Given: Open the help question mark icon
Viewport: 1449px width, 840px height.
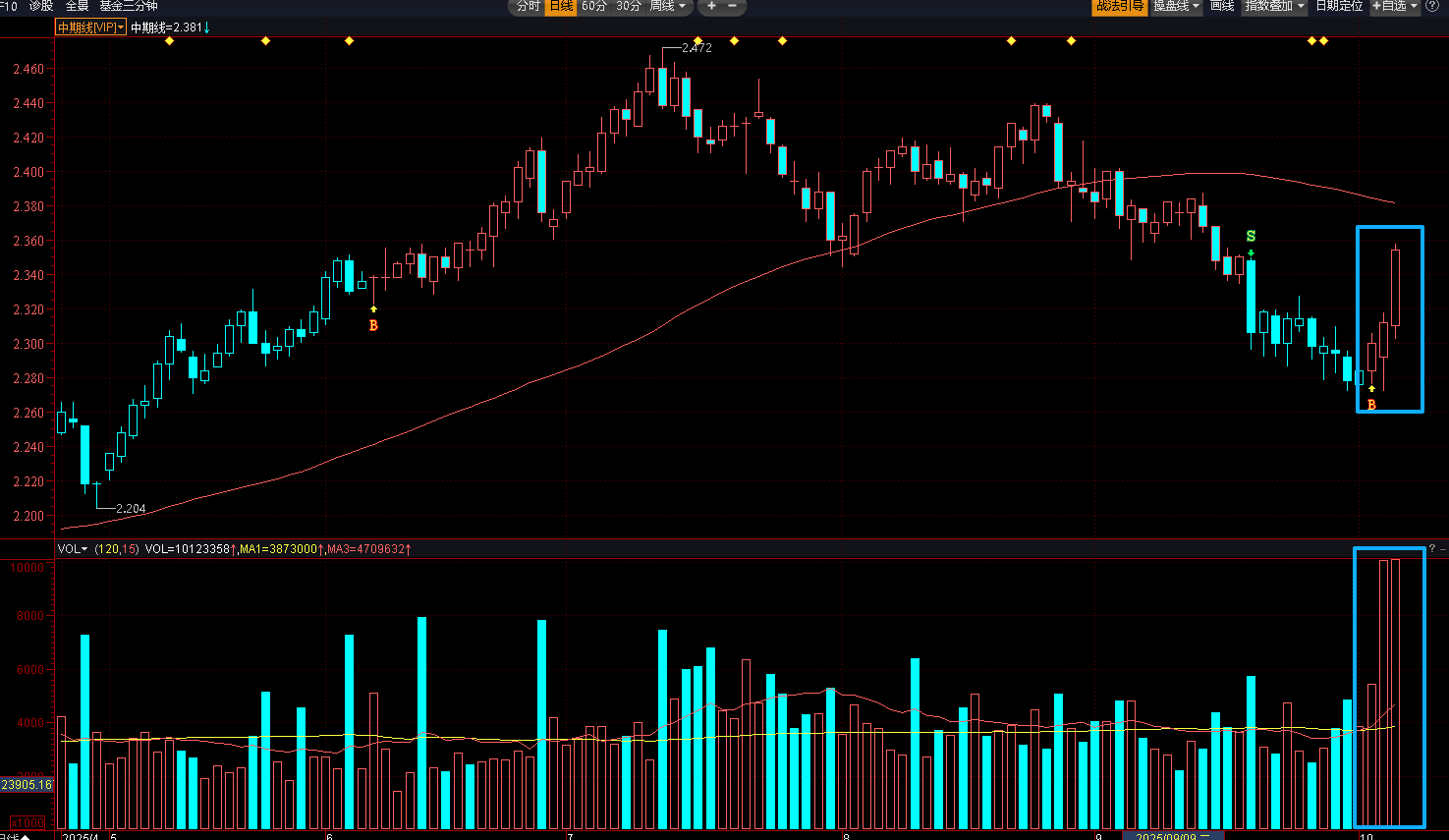Looking at the screenshot, I should [x=1432, y=6].
